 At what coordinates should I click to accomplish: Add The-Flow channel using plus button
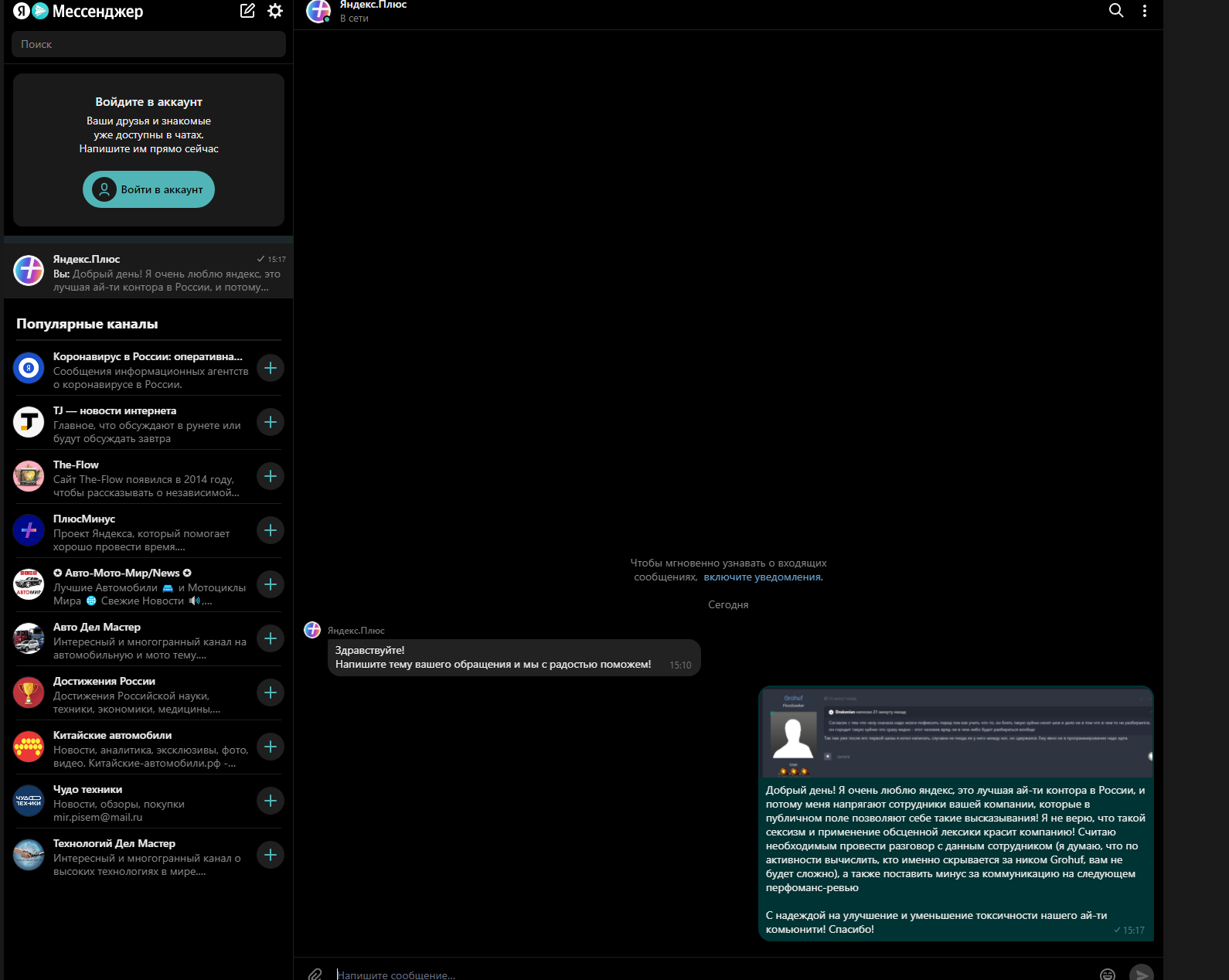coord(271,476)
